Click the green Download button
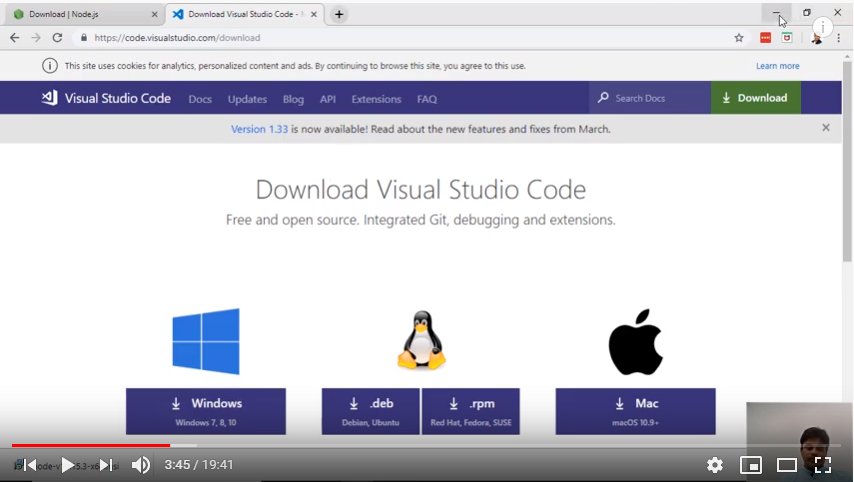The height and width of the screenshot is (482, 854). point(755,98)
